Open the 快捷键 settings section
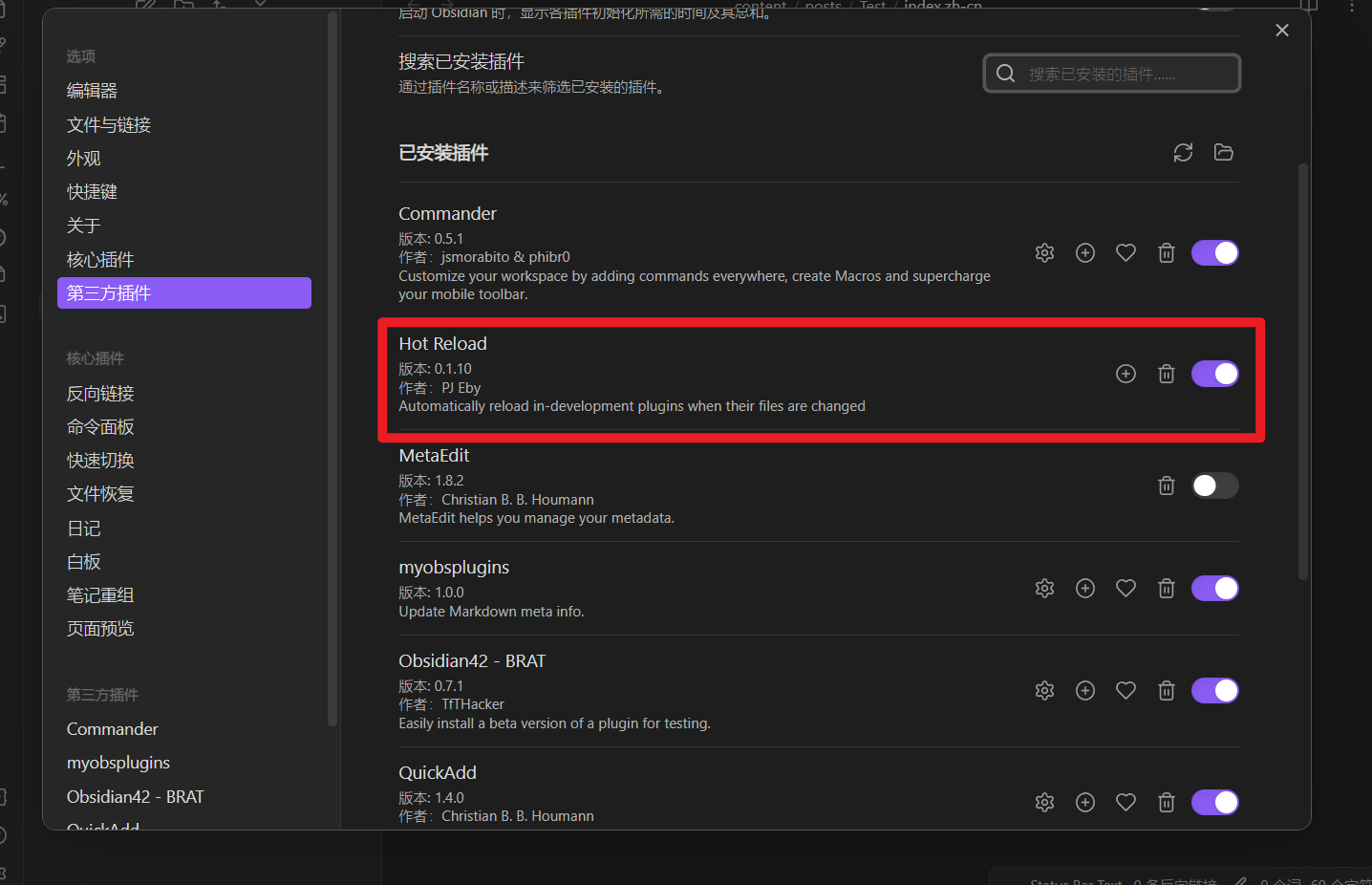The image size is (1372, 885). pos(92,192)
